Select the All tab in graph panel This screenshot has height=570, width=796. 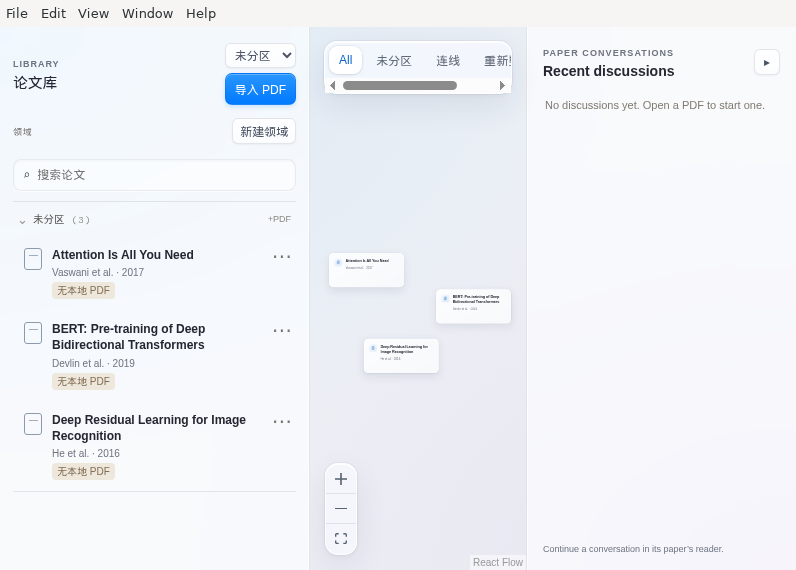coord(346,60)
